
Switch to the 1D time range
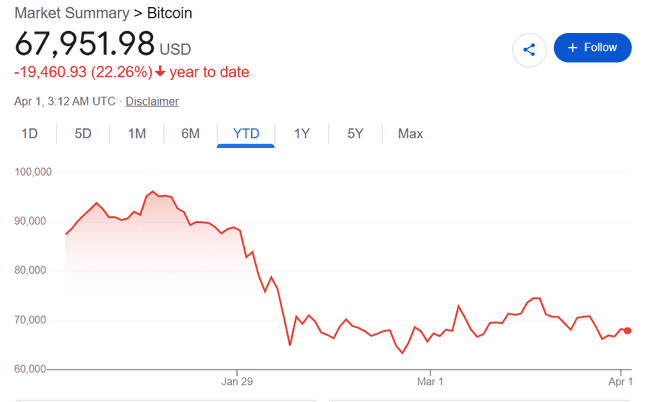pos(30,133)
